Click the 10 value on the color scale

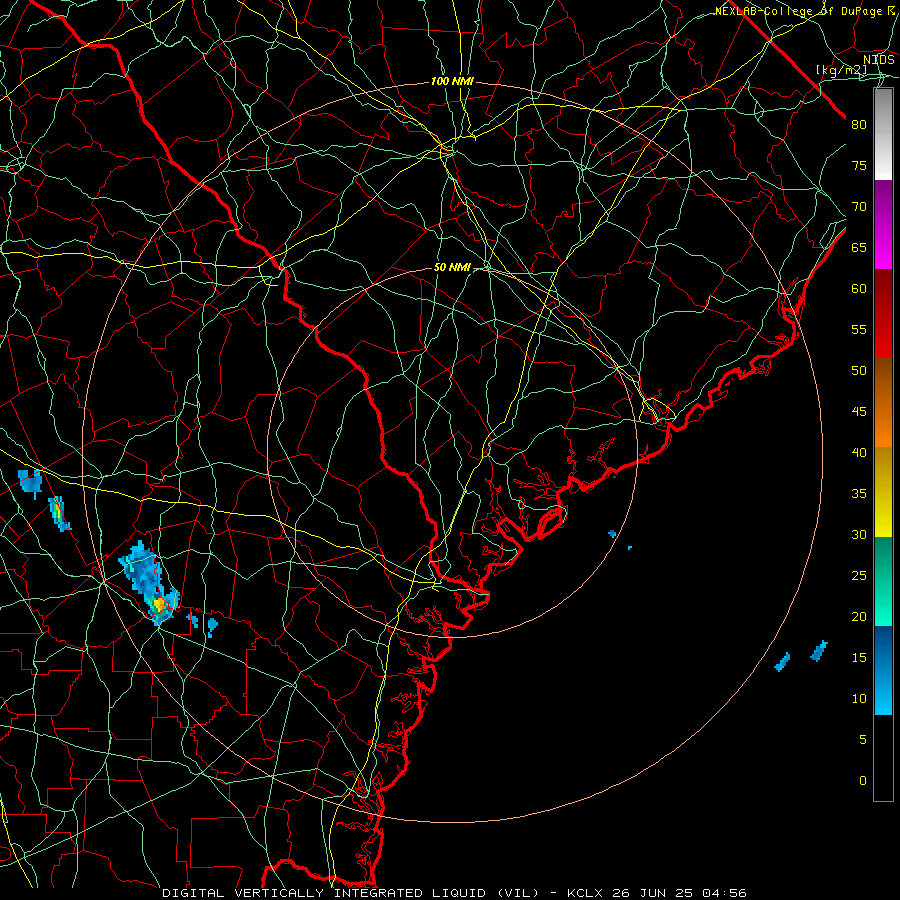click(859, 699)
